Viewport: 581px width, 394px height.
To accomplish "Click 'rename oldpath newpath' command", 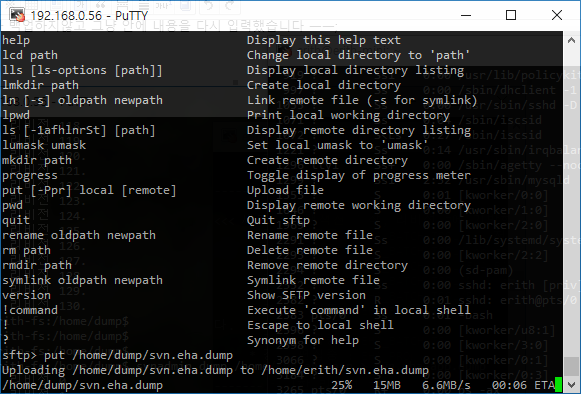I will pos(79,235).
